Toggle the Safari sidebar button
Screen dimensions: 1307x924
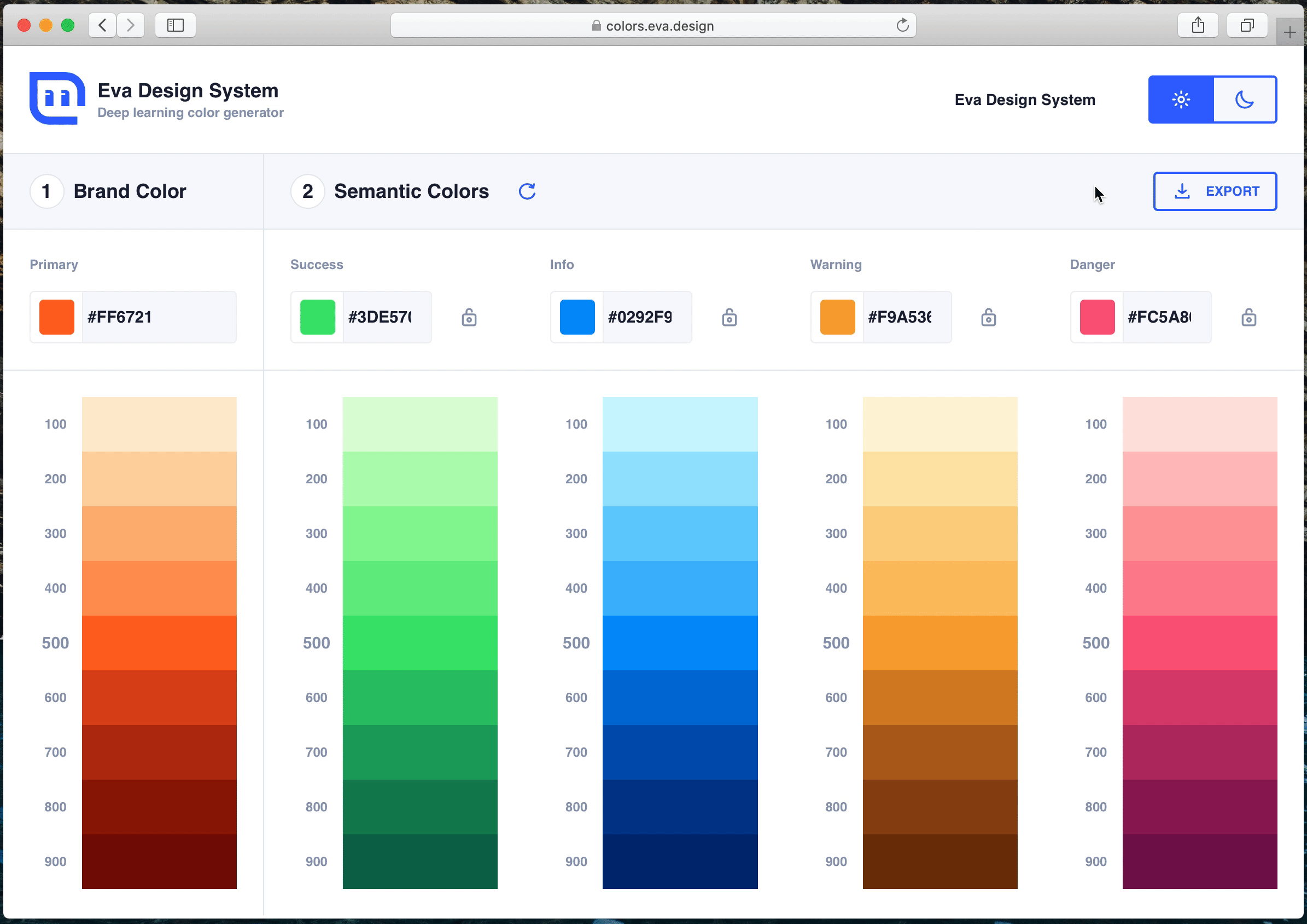tap(176, 25)
